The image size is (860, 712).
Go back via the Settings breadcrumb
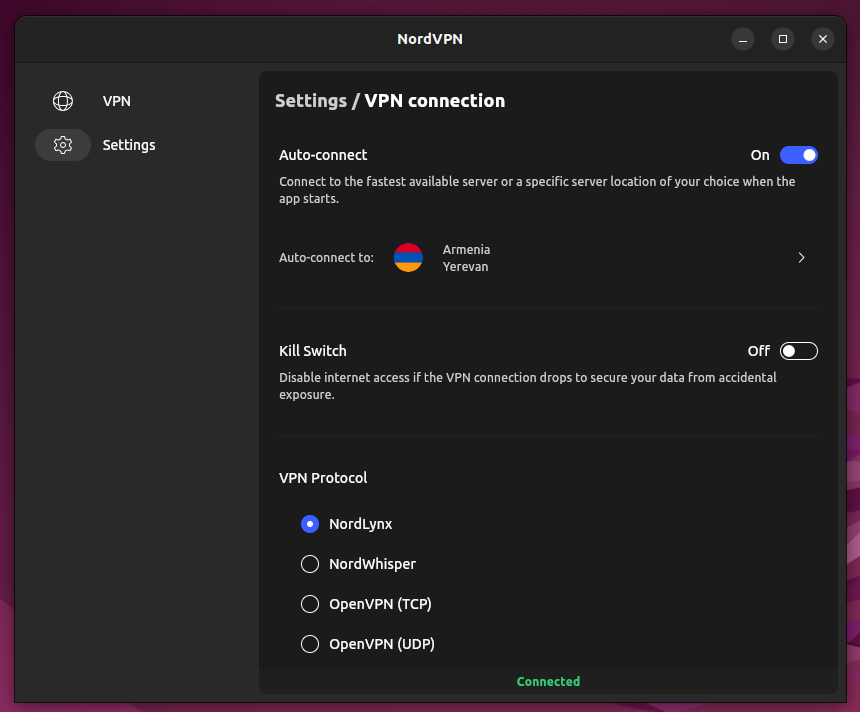(310, 101)
